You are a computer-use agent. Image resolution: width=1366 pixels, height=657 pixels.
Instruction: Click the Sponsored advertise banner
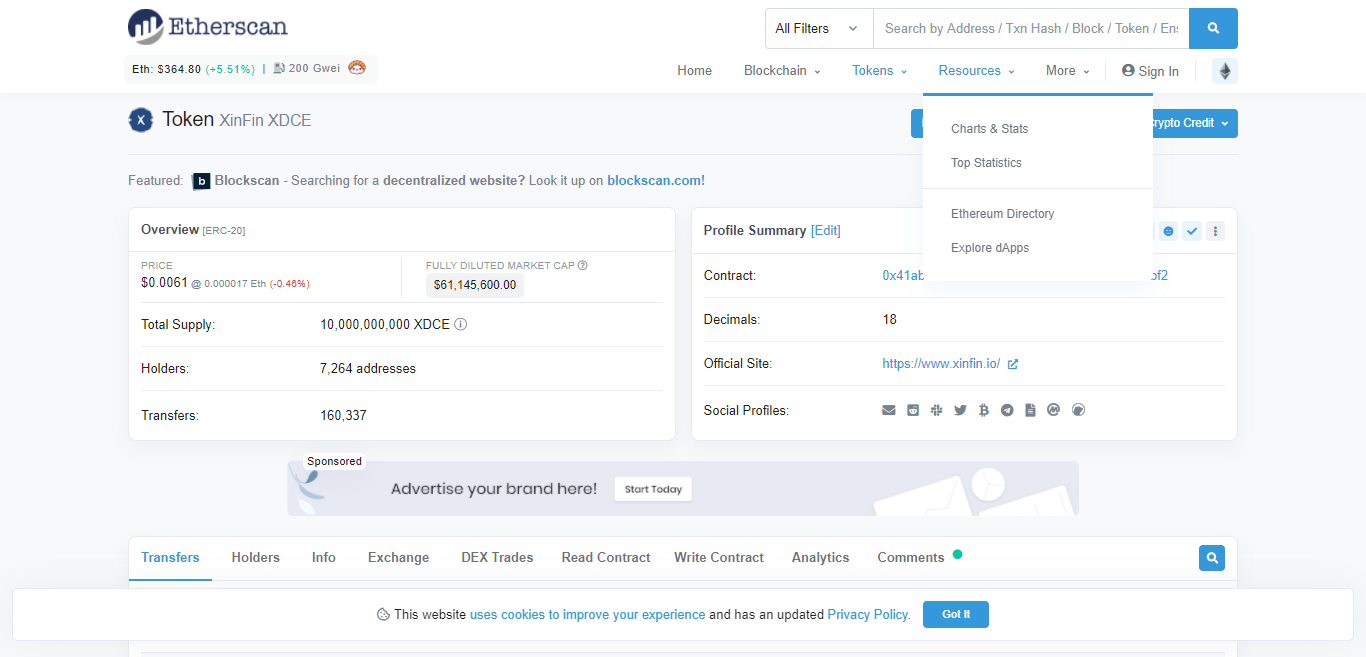point(683,488)
